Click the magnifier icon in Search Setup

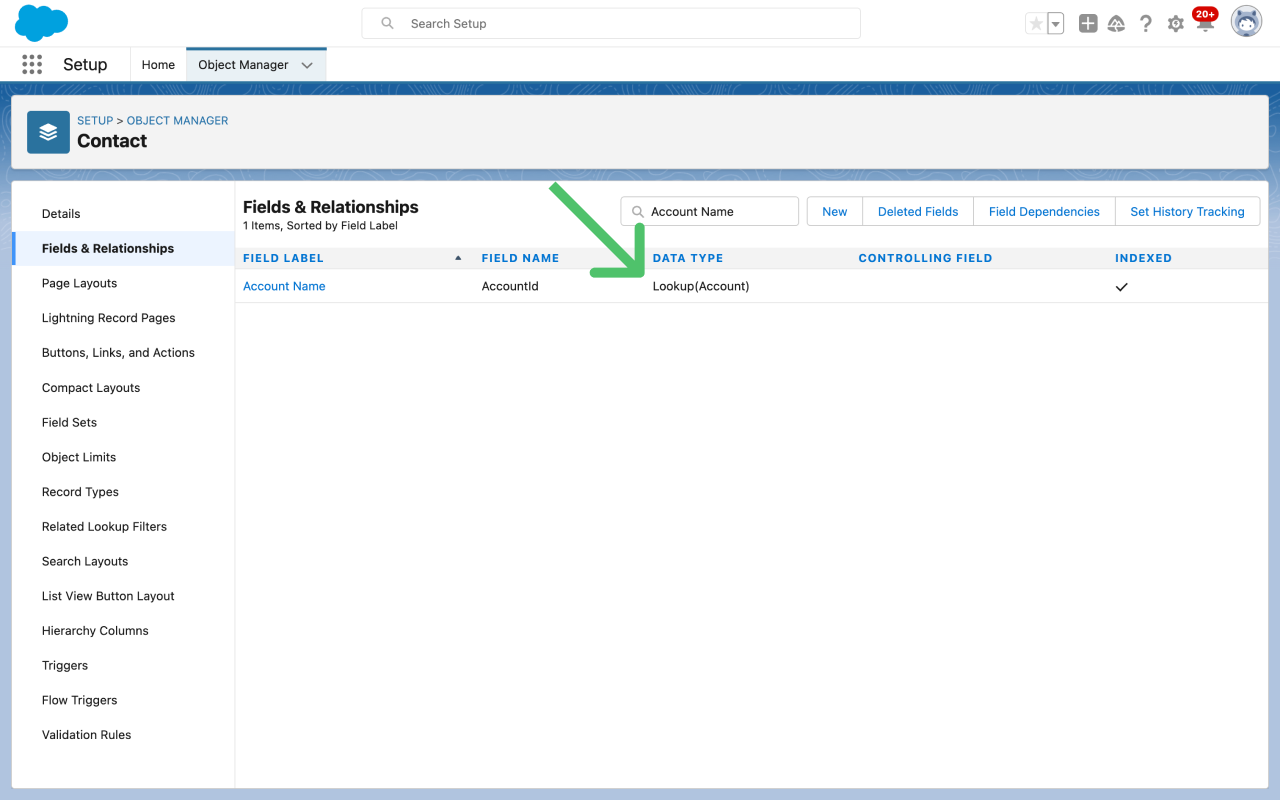click(x=388, y=23)
